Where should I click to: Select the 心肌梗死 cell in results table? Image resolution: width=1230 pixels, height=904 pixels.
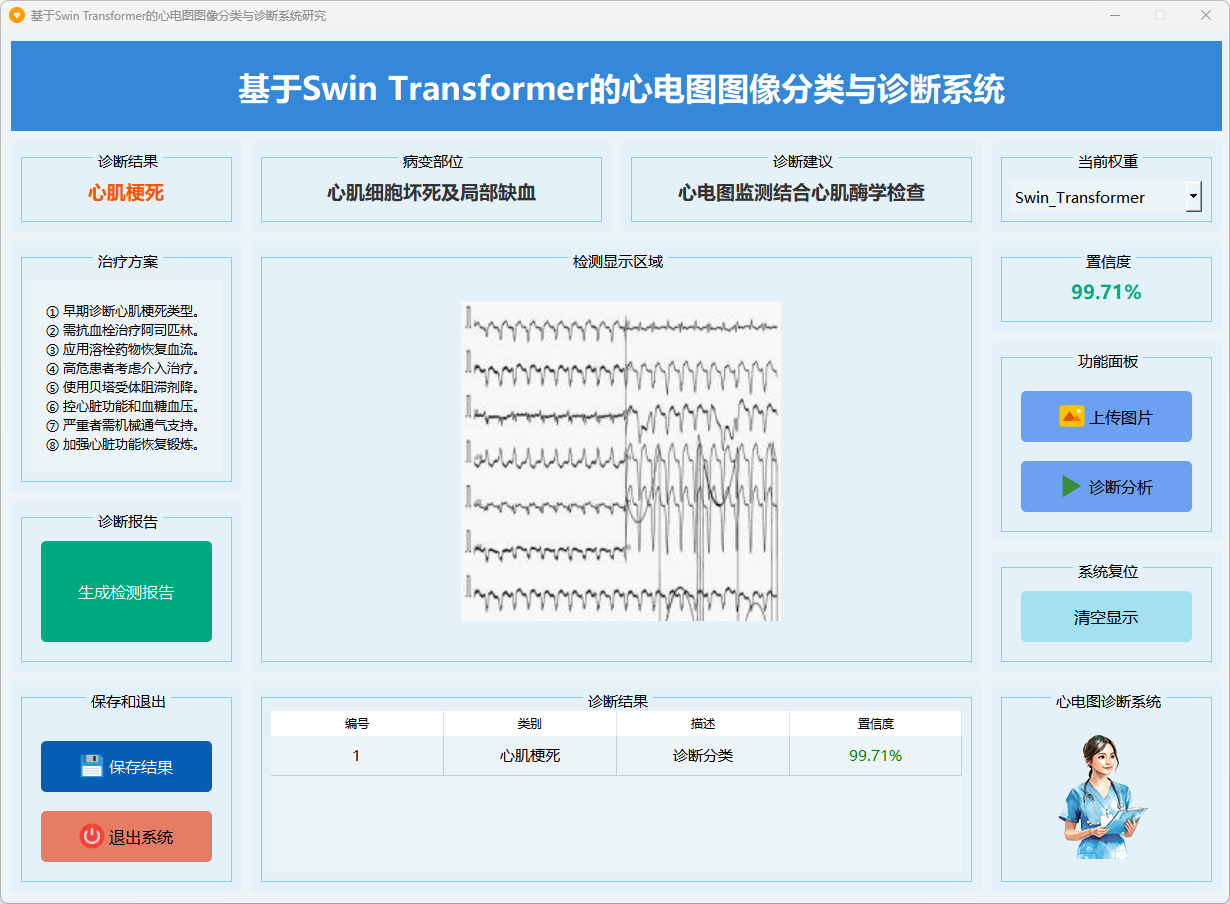pyautogui.click(x=530, y=756)
